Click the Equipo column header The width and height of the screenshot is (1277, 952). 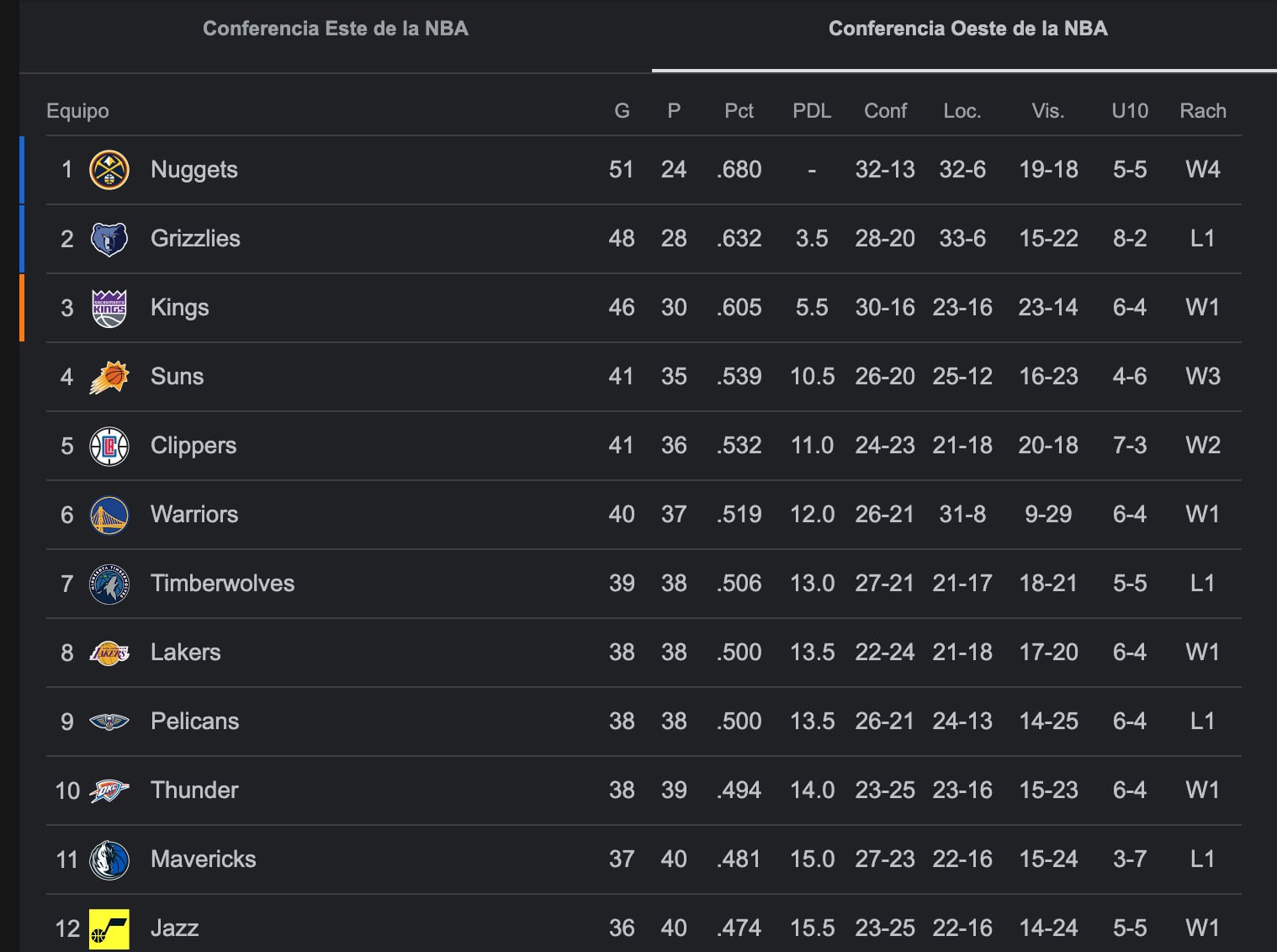[77, 111]
